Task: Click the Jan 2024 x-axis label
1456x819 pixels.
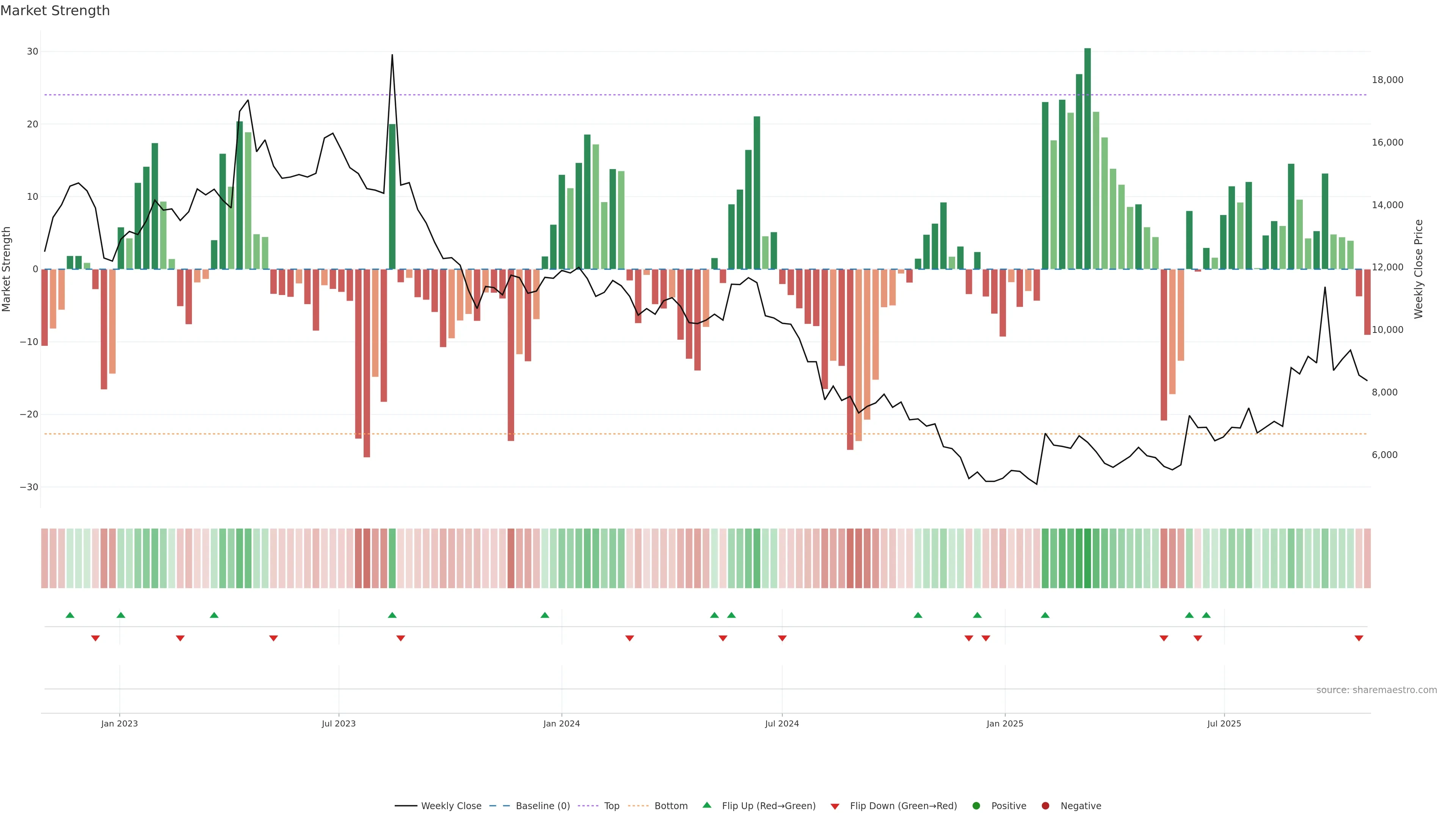Action: tap(561, 723)
